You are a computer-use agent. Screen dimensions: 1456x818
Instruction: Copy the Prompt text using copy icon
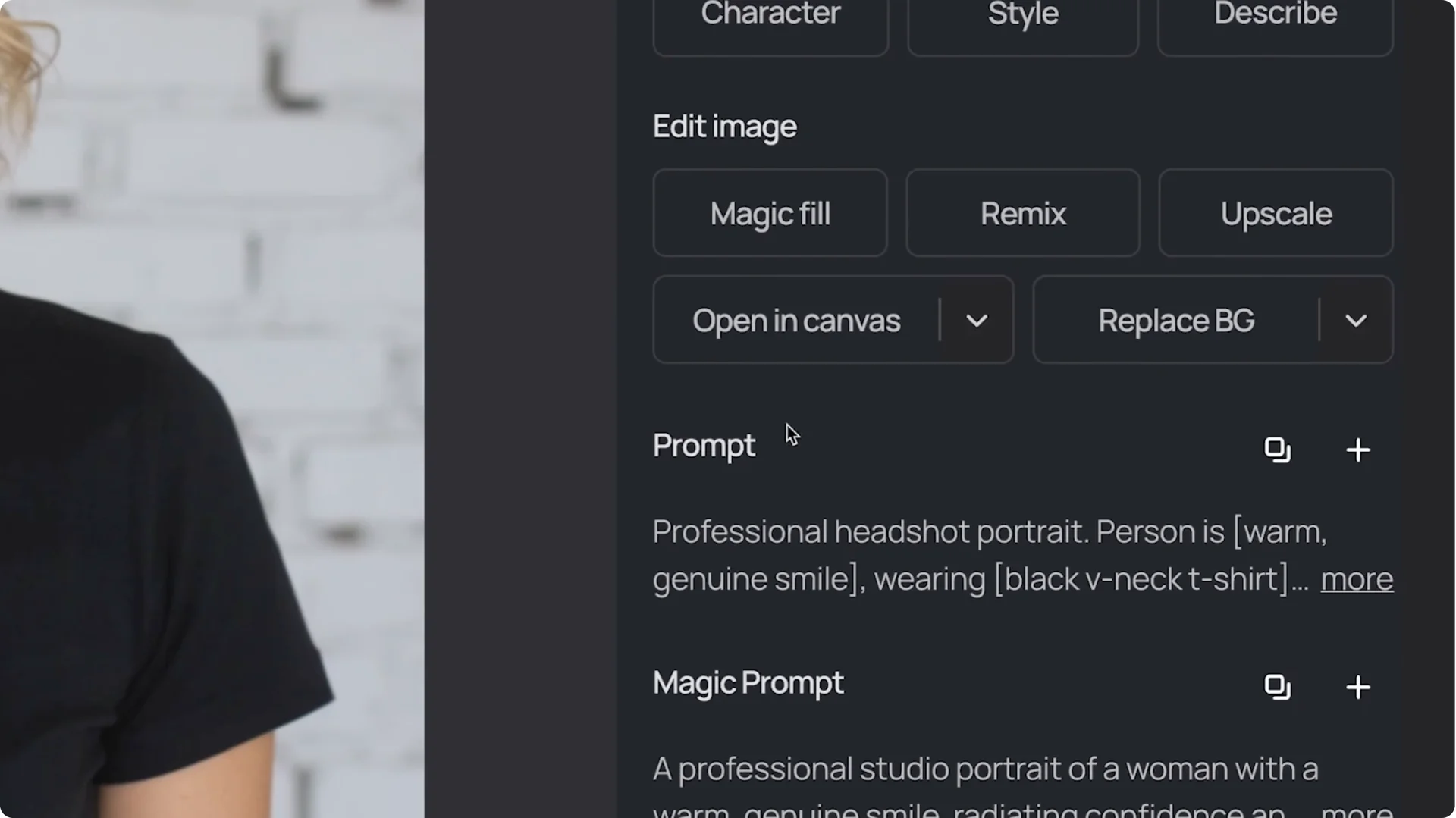[1279, 450]
